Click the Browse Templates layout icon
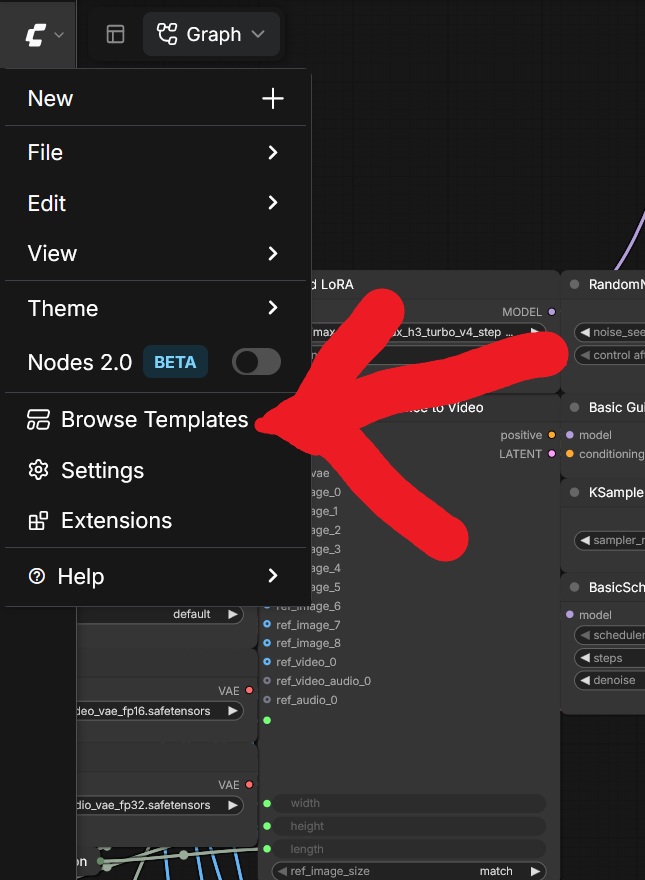 pyautogui.click(x=38, y=420)
